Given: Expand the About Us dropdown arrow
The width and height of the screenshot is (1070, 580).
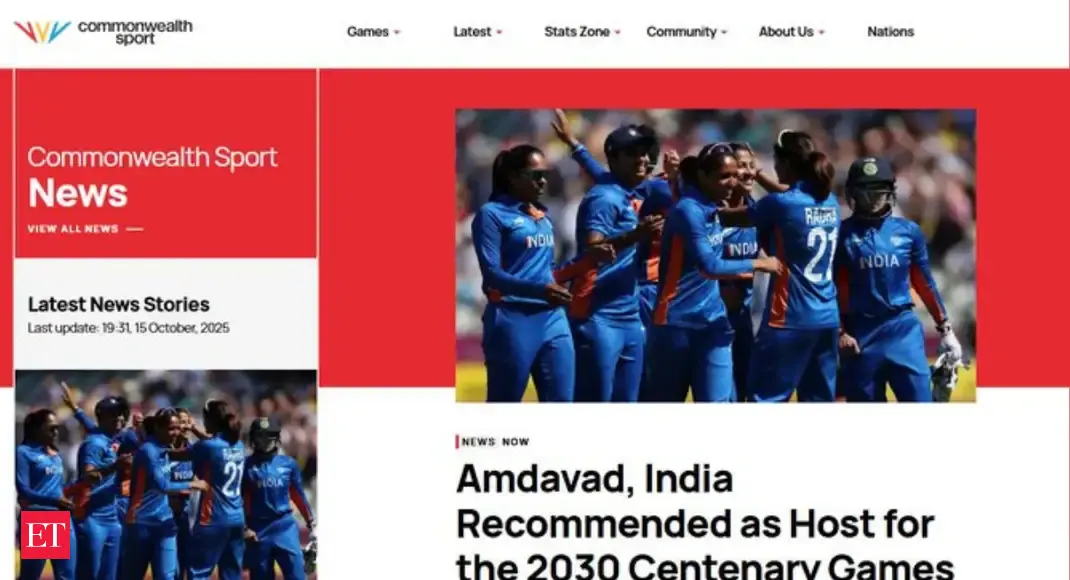Looking at the screenshot, I should point(822,32).
